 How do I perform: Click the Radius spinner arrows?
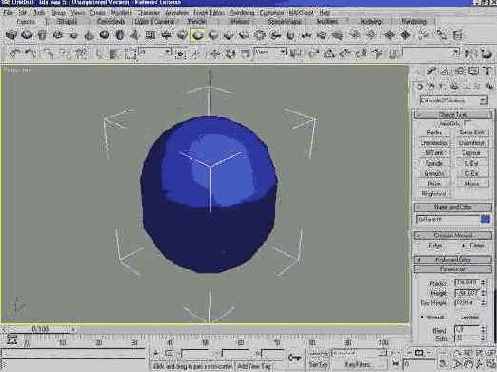484,283
